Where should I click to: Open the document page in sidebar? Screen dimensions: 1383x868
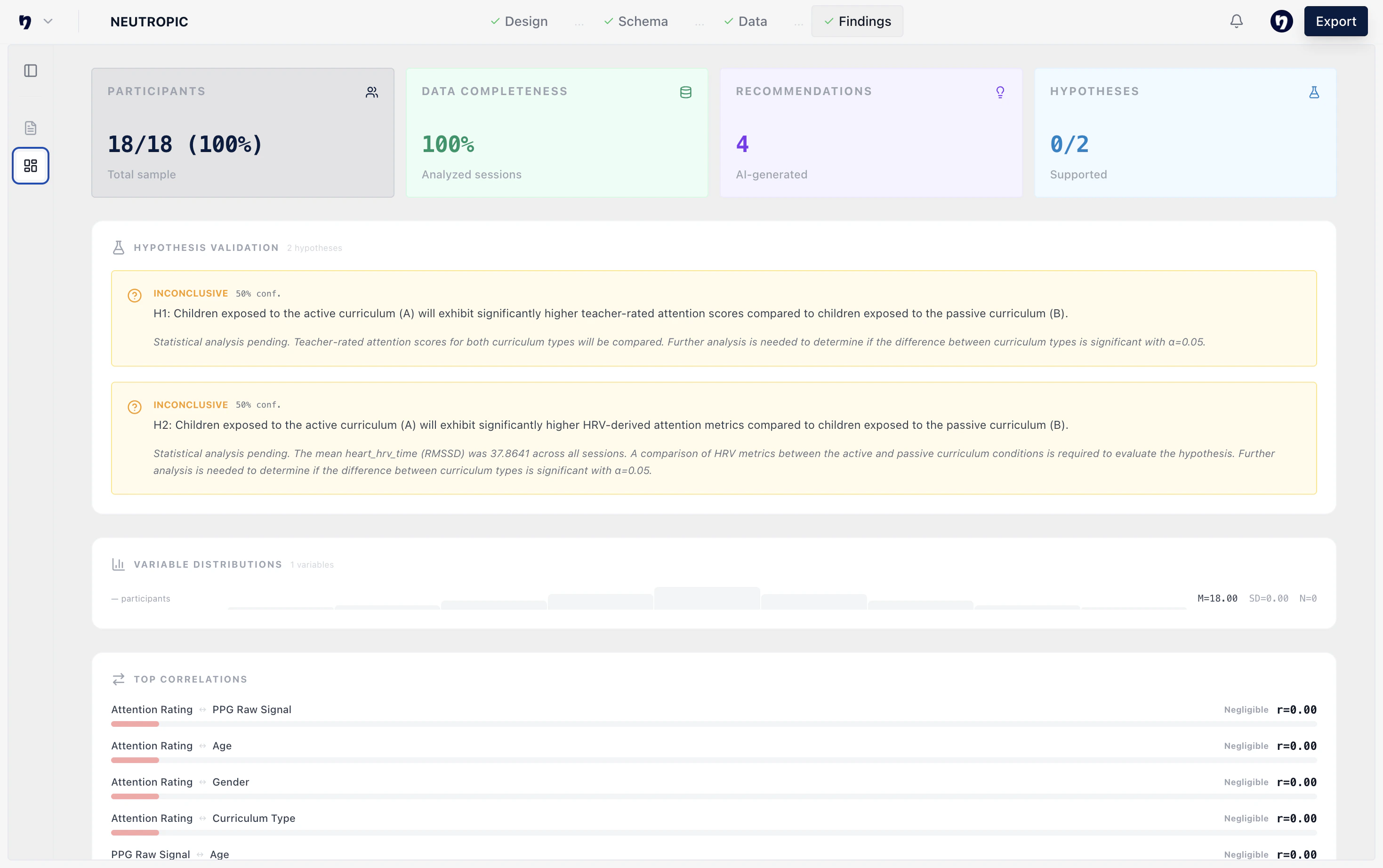[x=31, y=128]
